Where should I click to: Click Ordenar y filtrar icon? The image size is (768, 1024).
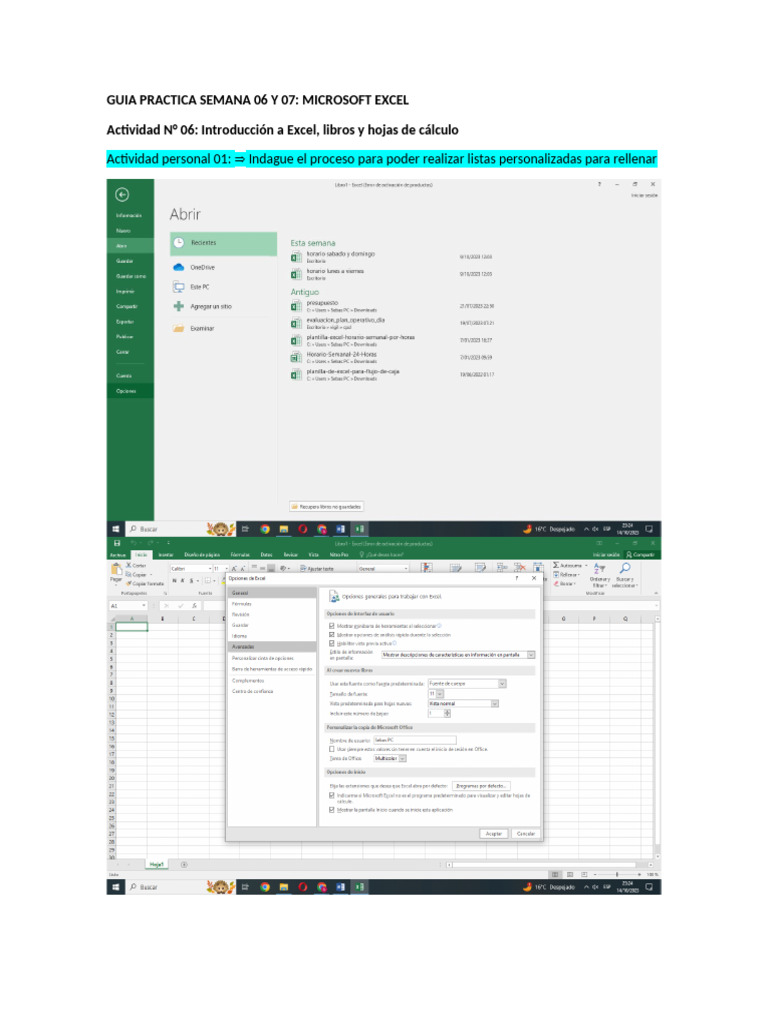point(600,569)
